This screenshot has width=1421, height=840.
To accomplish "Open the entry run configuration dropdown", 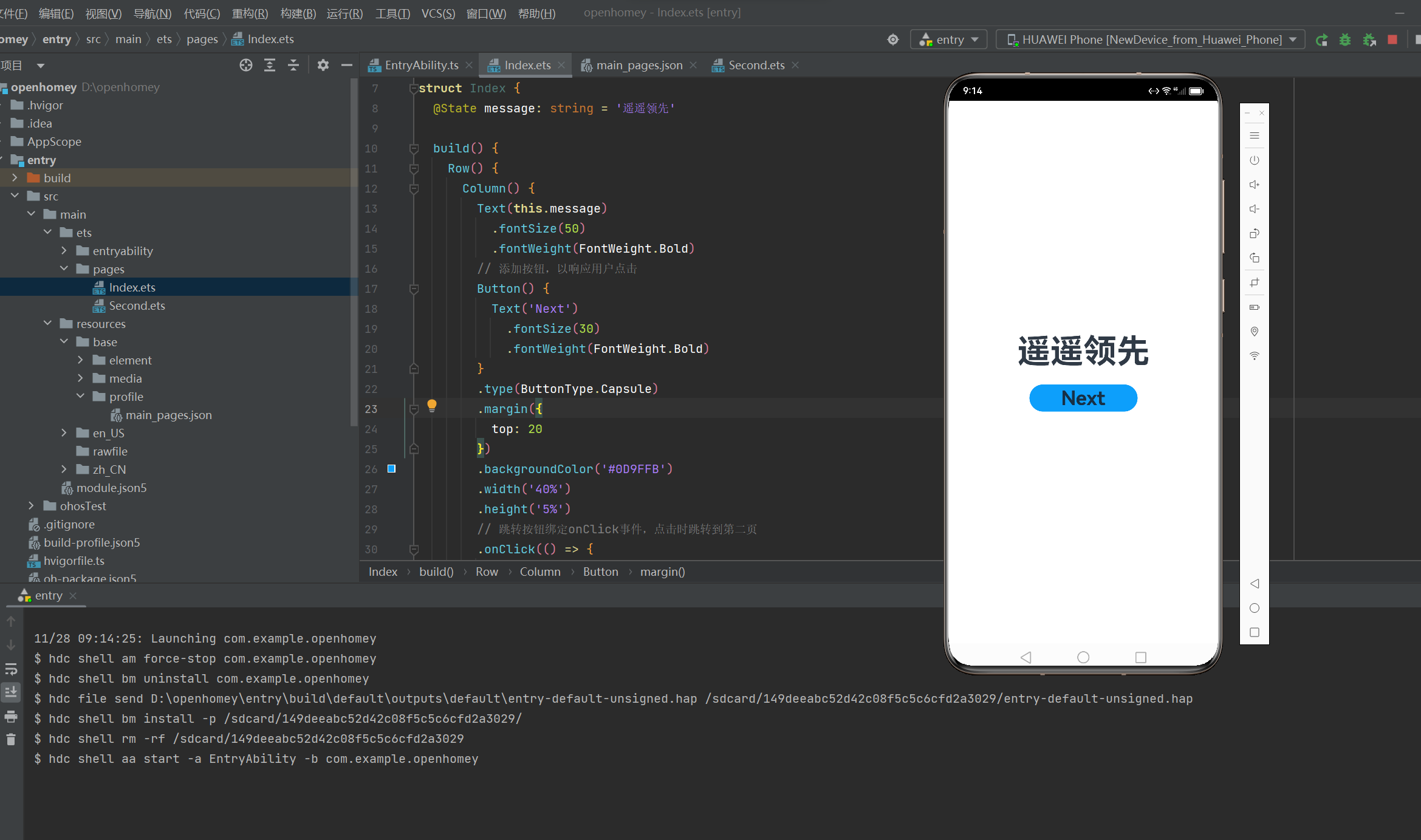I will 948,40.
